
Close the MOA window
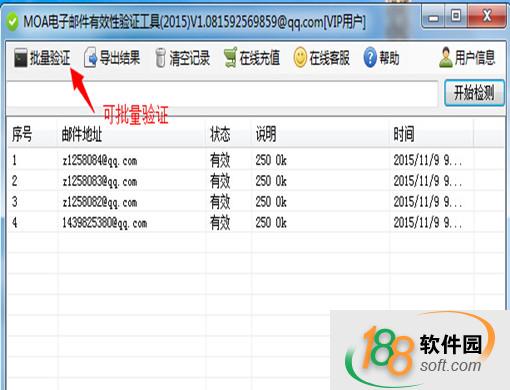click(x=487, y=16)
